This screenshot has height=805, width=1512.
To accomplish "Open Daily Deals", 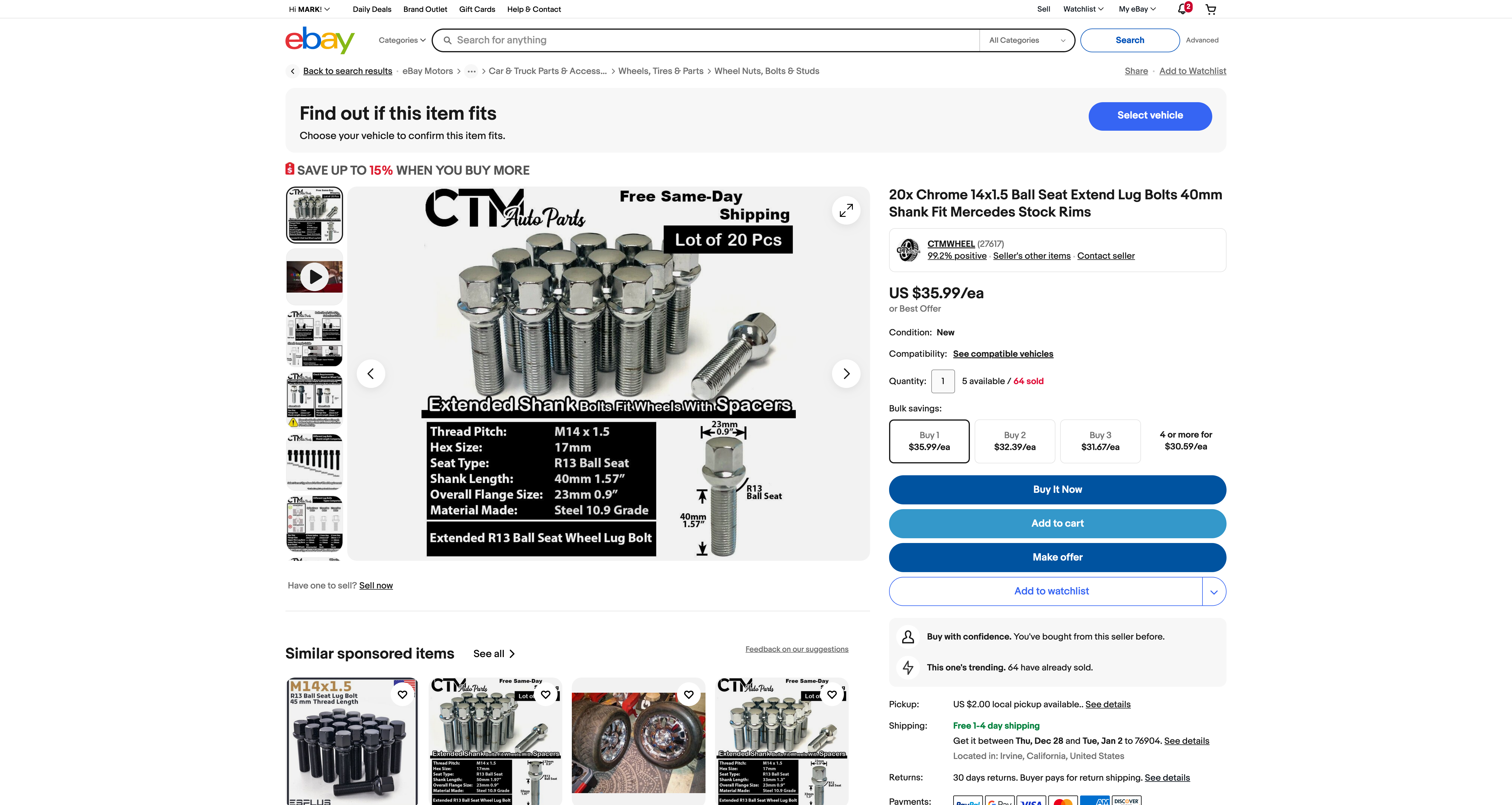I will point(372,10).
